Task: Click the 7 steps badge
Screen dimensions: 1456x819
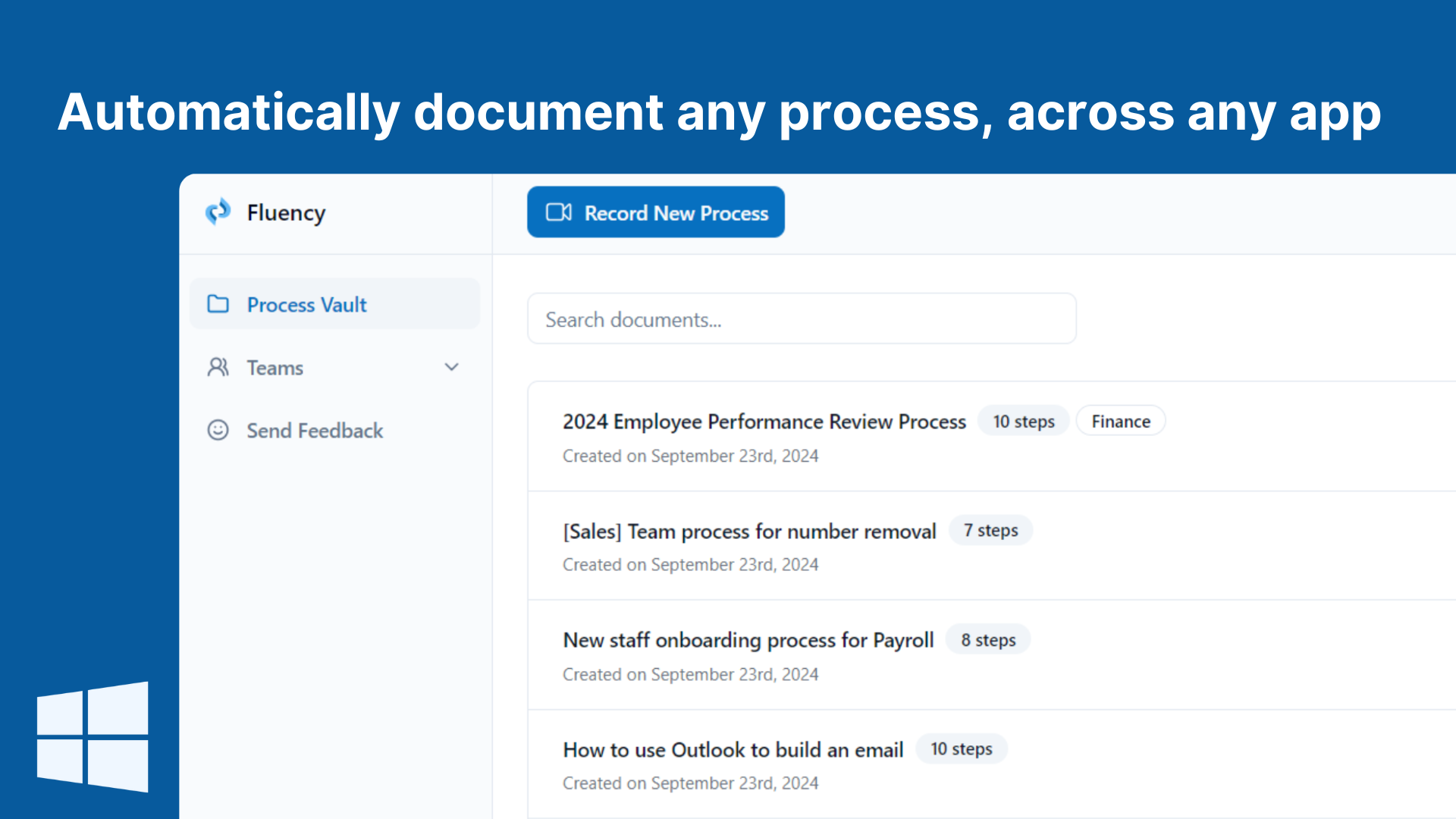Action: (990, 531)
